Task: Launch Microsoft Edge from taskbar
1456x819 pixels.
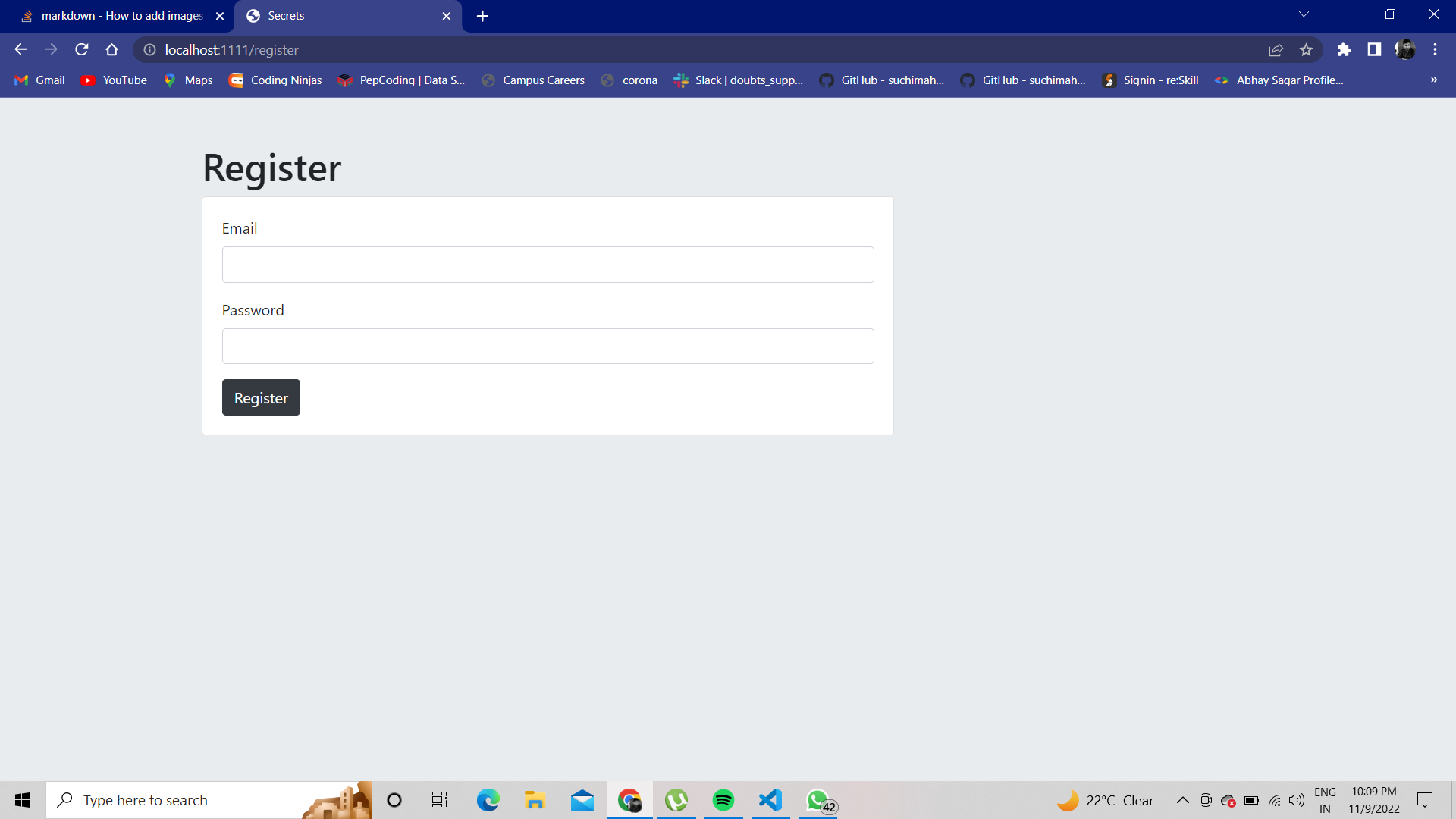Action: pos(488,800)
